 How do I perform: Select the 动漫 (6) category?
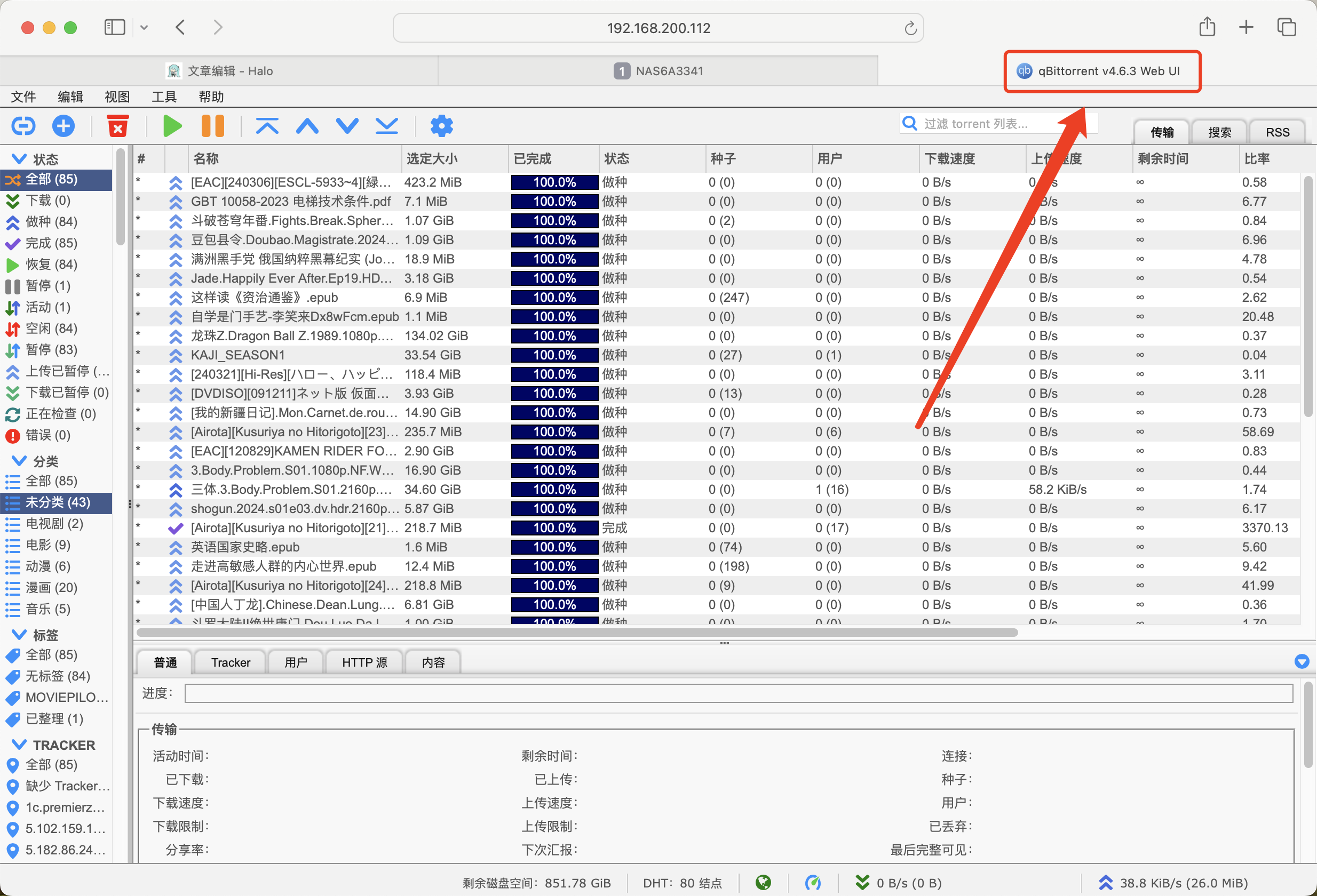[x=56, y=566]
